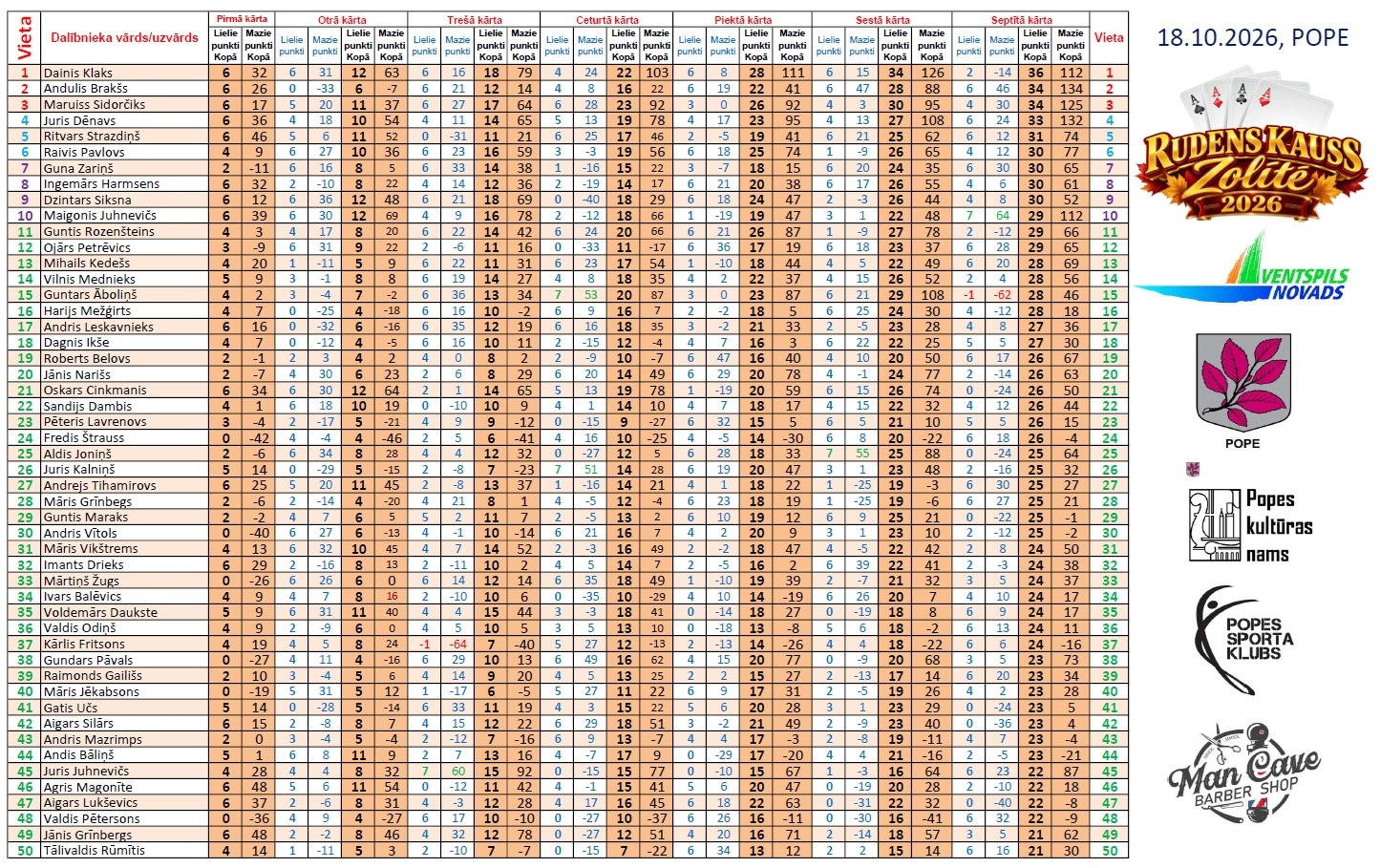Select the player name Gatis Učs

click(70, 708)
